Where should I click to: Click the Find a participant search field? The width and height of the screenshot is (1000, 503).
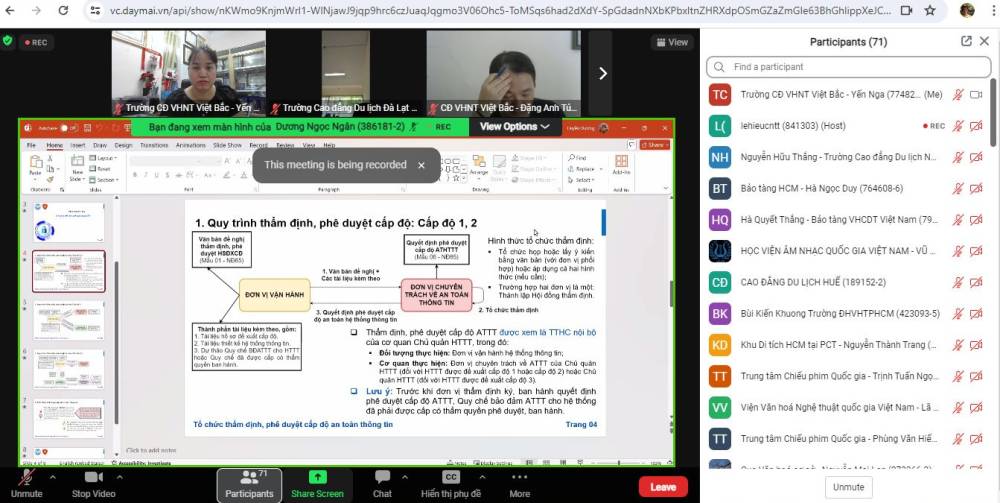tap(848, 67)
